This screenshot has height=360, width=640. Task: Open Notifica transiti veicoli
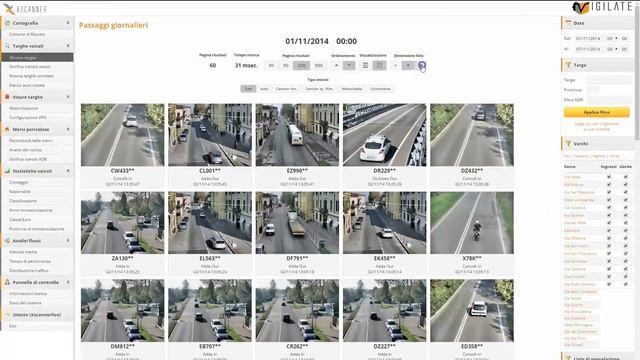coord(30,67)
